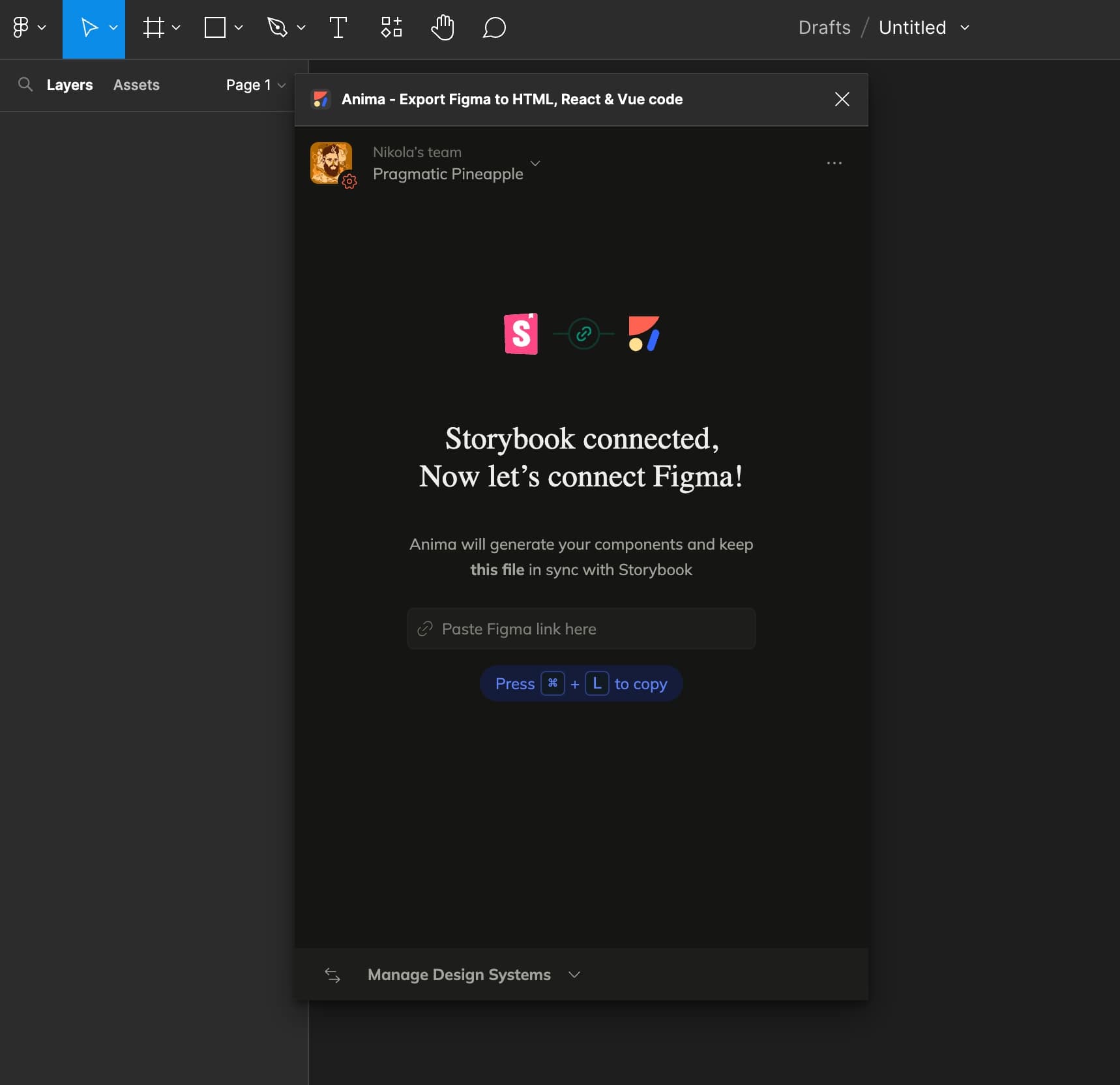Expand the Page 1 dropdown
The image size is (1120, 1085).
point(256,85)
